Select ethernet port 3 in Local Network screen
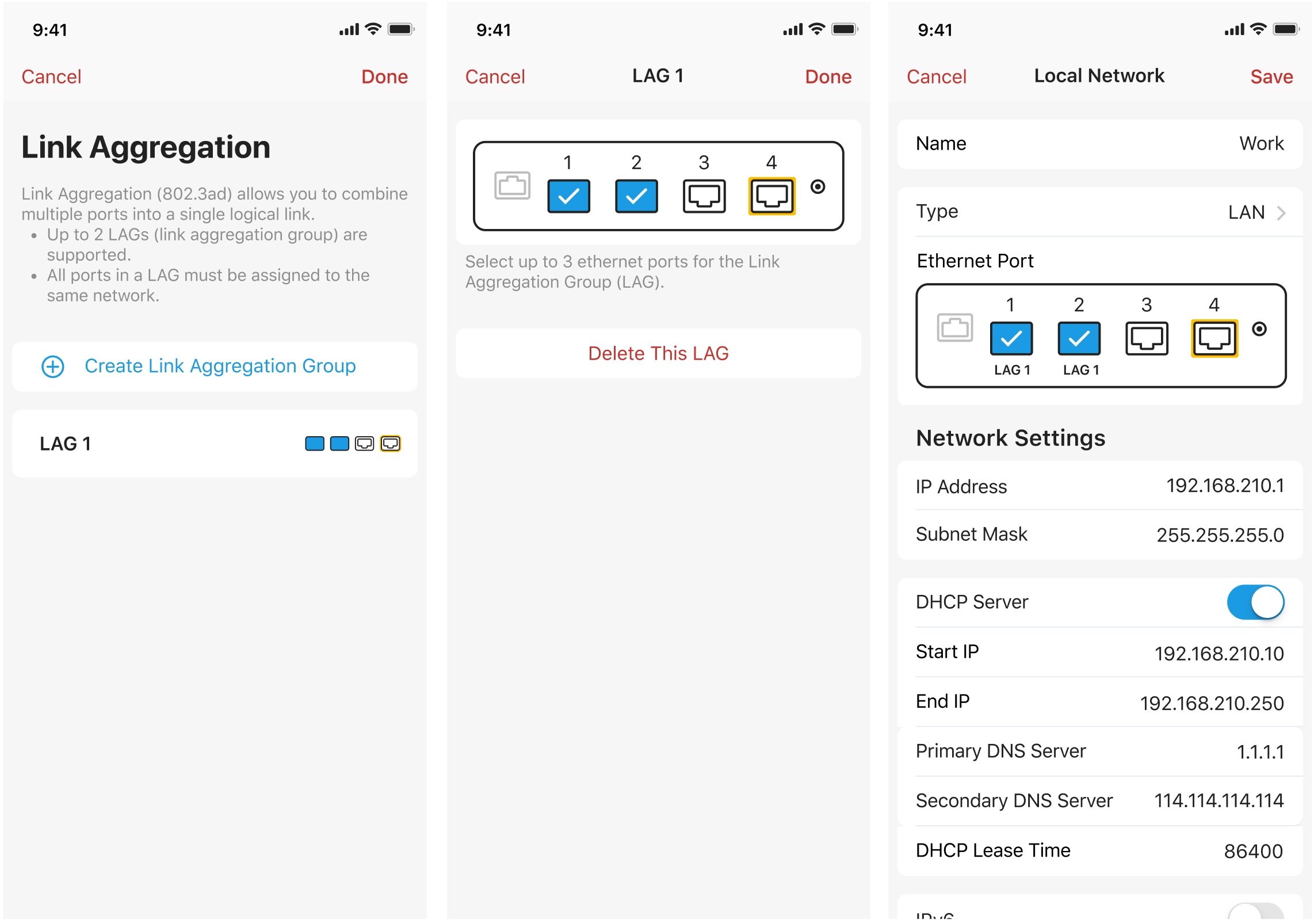 coord(1147,338)
